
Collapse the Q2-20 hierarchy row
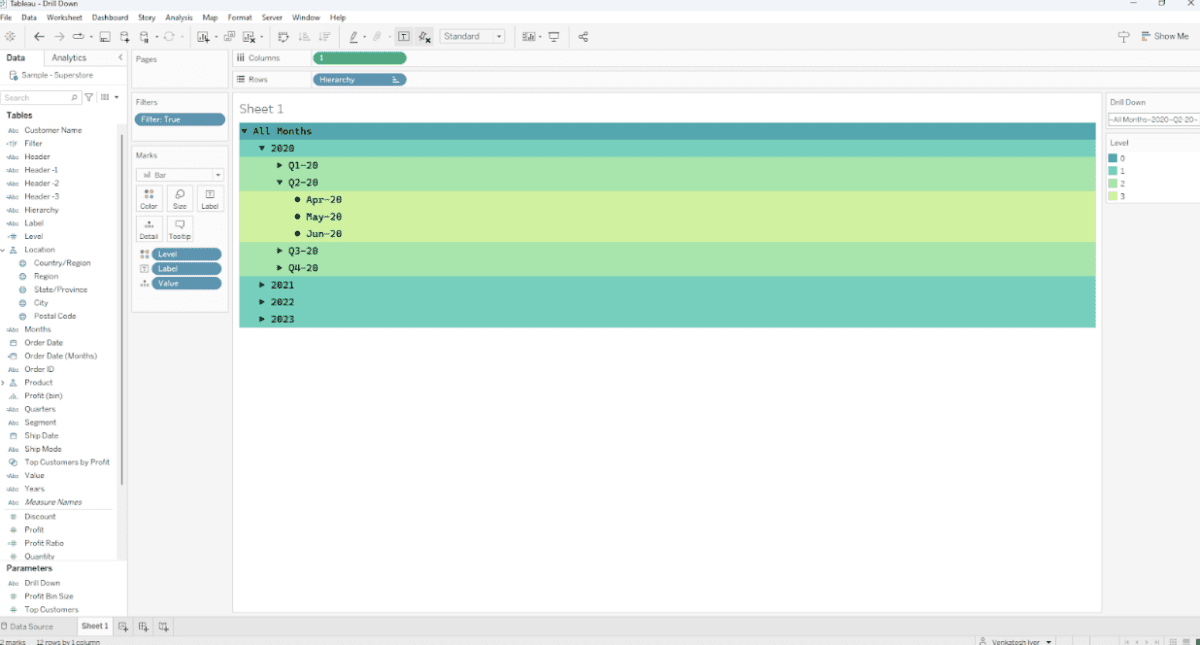tap(280, 183)
